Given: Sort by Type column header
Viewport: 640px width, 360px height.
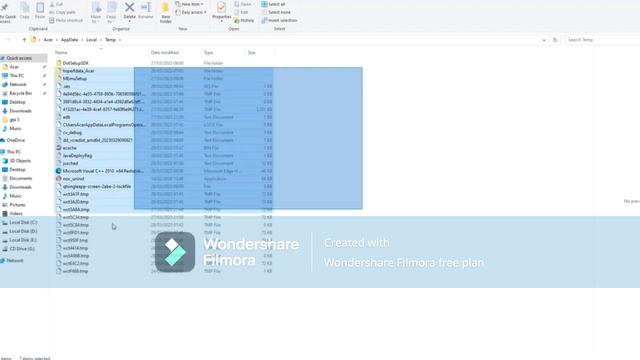Looking at the screenshot, I should (208, 53).
